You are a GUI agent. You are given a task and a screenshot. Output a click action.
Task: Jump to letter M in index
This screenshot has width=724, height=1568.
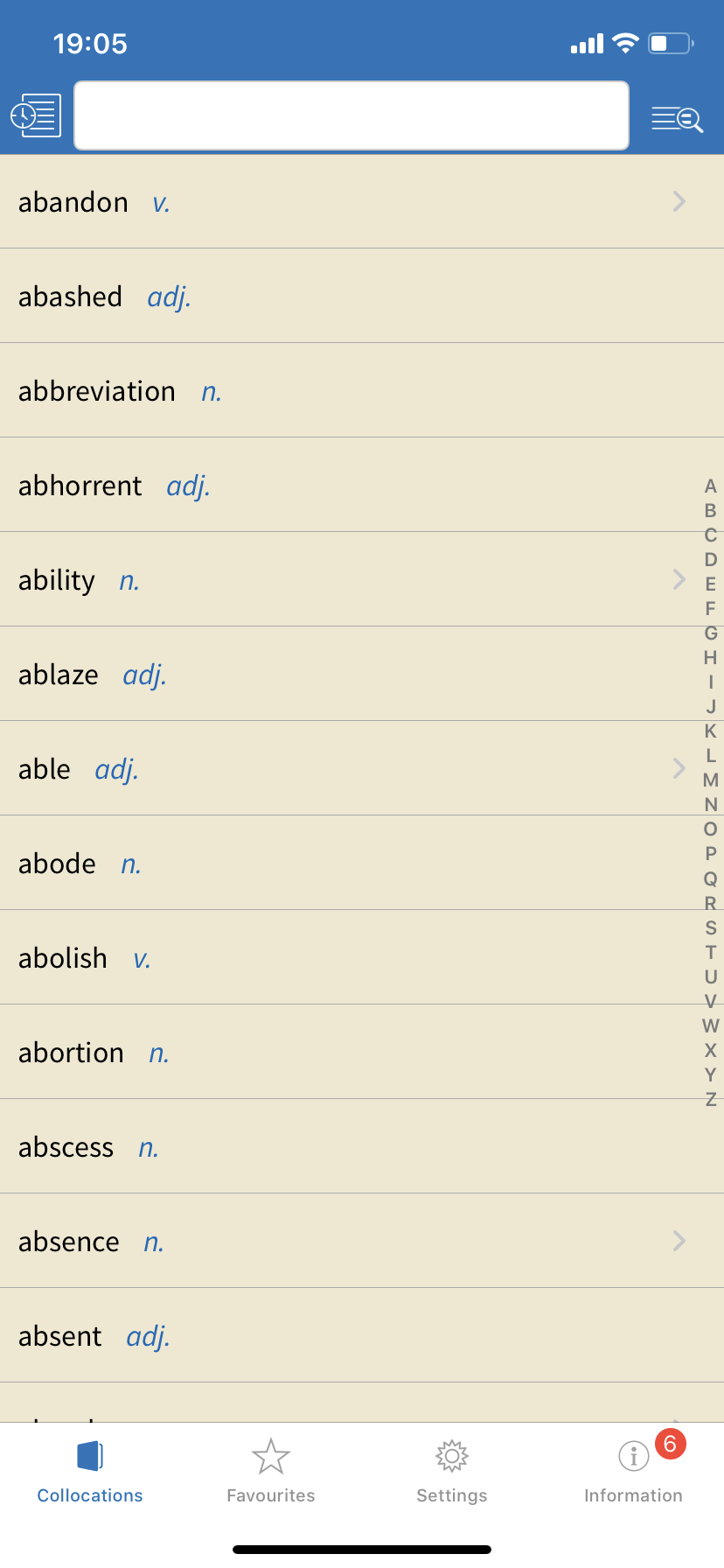point(711,780)
